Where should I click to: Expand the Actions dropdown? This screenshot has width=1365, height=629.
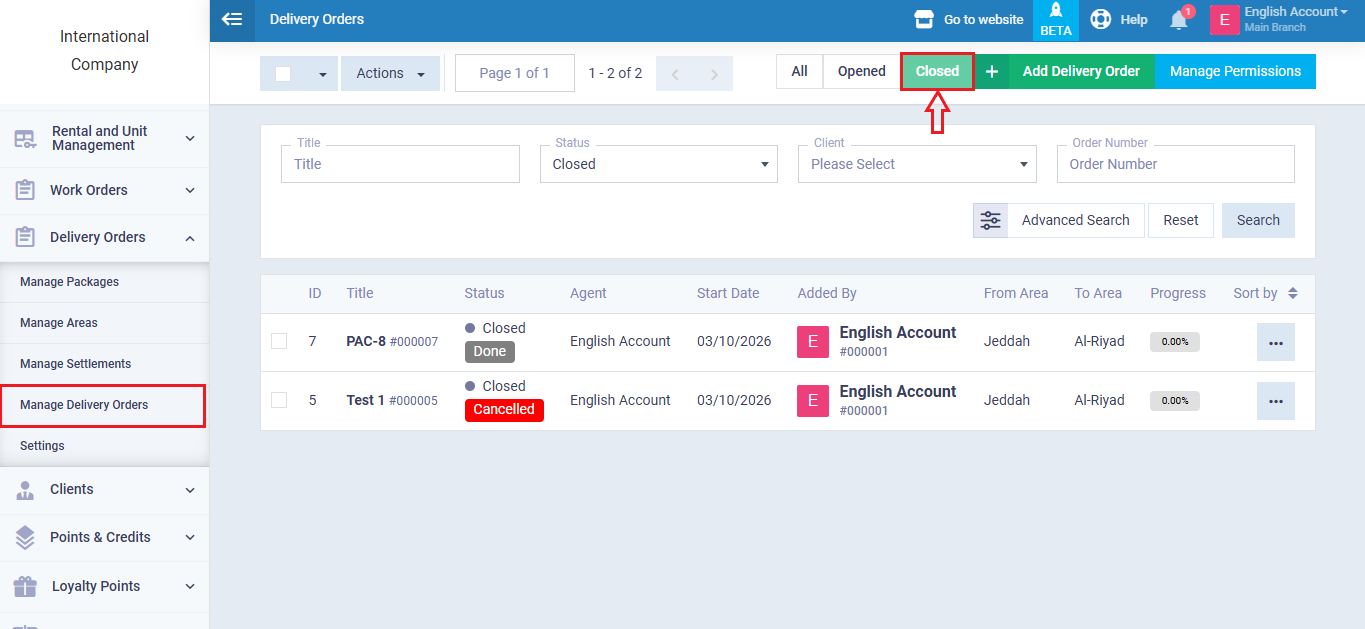coord(390,74)
